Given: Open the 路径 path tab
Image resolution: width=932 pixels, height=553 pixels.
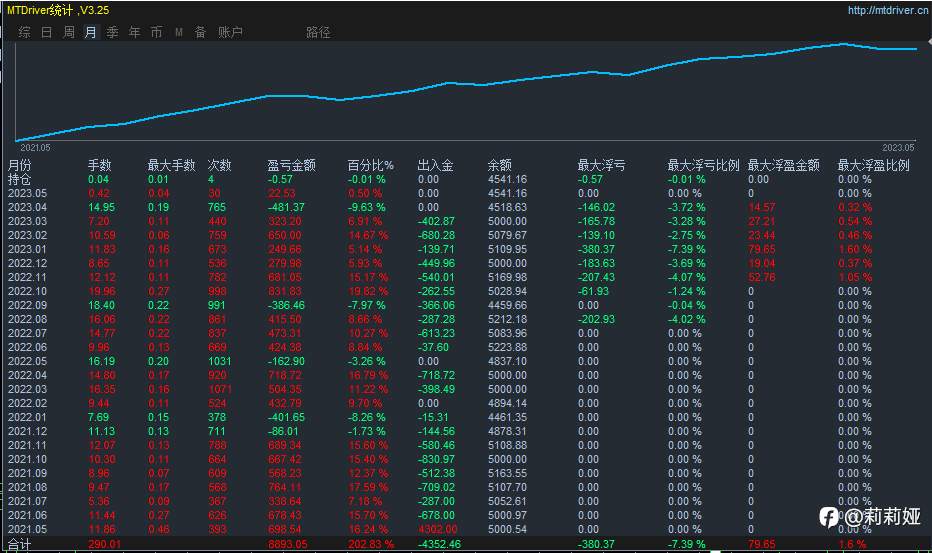Looking at the screenshot, I should coord(318,32).
